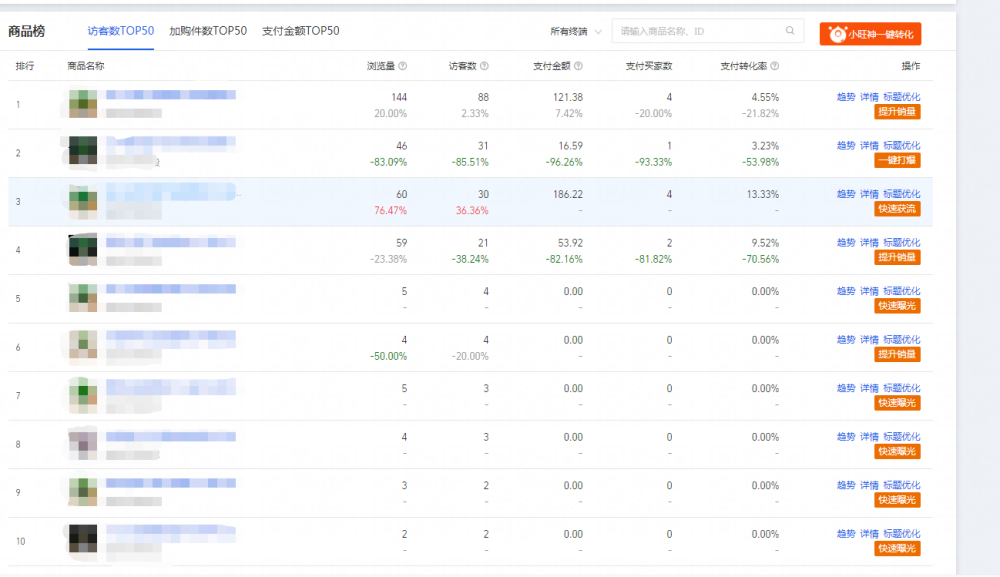Click the conversion rate value 13.33%
Viewport: 1000px width, 577px height.
click(x=763, y=194)
